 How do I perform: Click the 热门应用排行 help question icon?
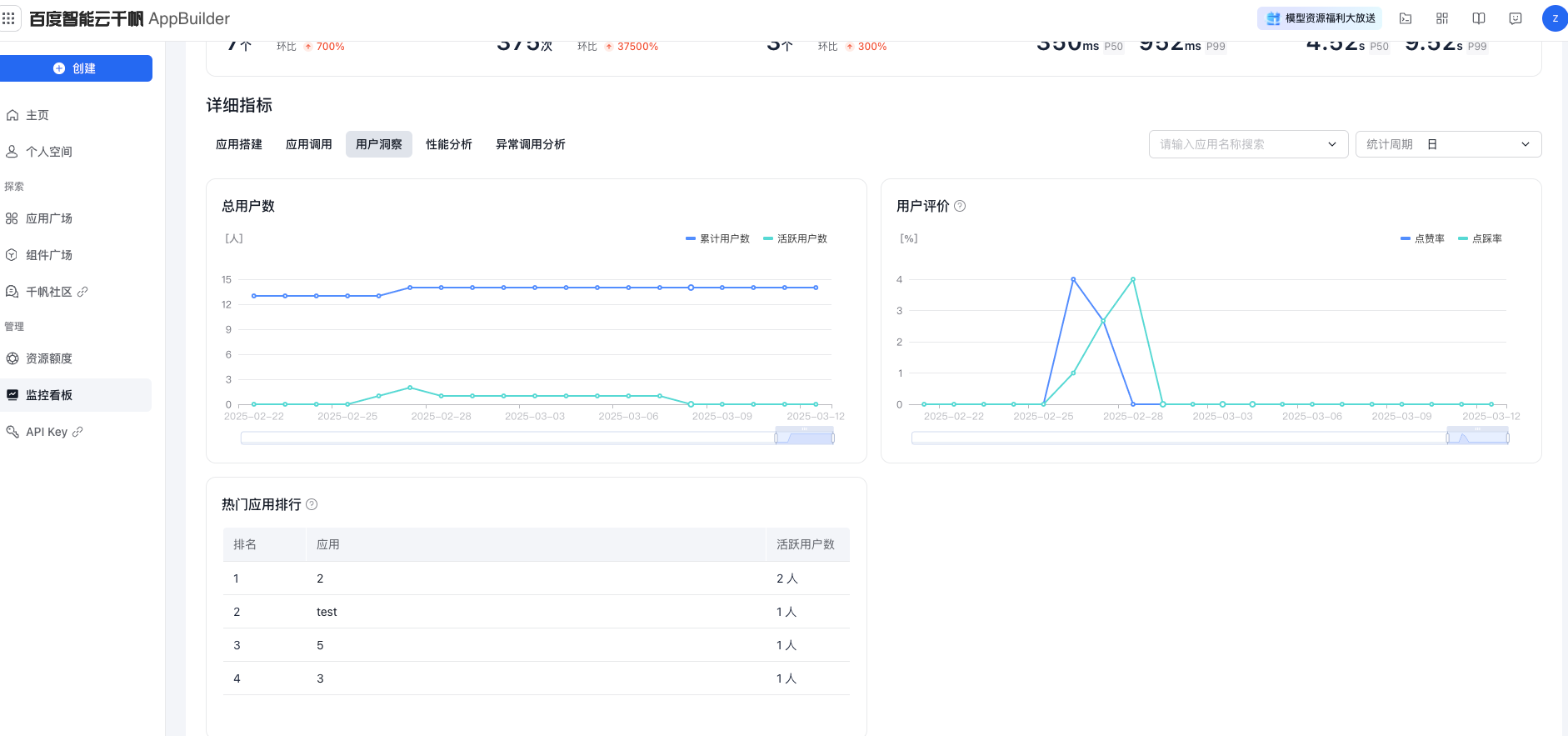pos(312,504)
